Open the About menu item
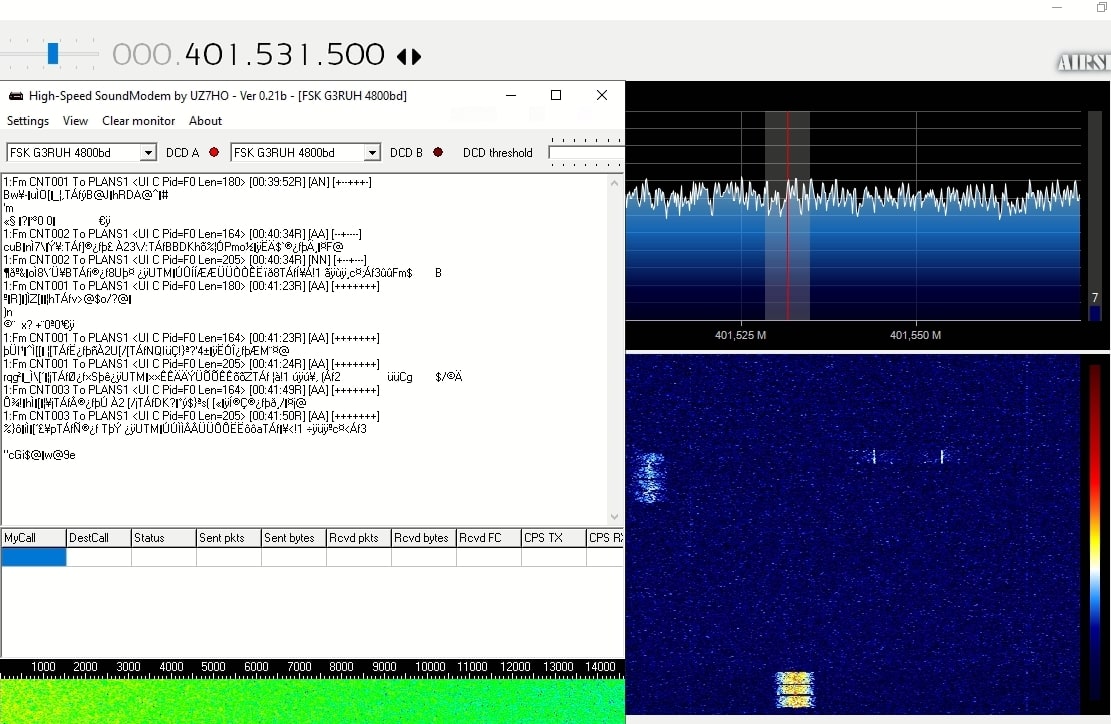1111x724 pixels. pyautogui.click(x=205, y=121)
